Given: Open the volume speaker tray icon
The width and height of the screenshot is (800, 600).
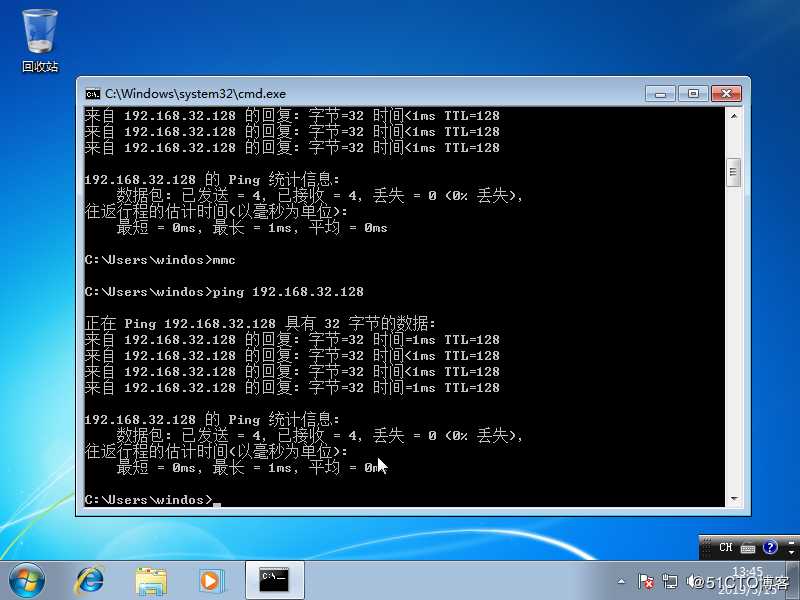Looking at the screenshot, I should coord(692,581).
